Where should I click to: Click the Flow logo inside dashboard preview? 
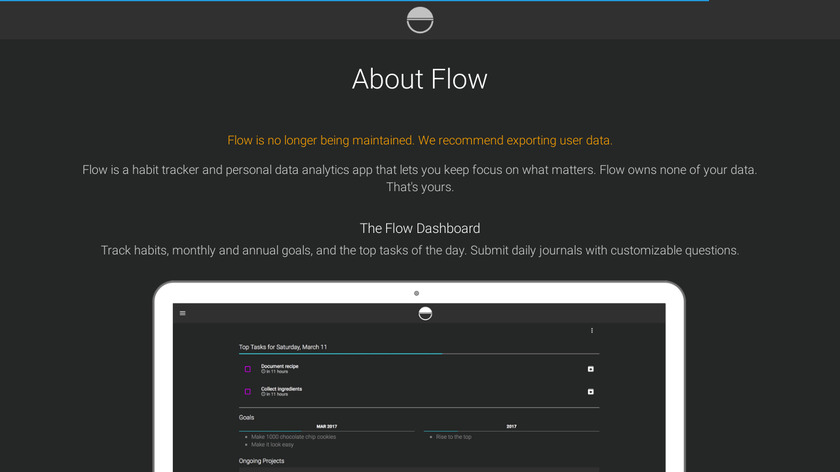pyautogui.click(x=425, y=313)
